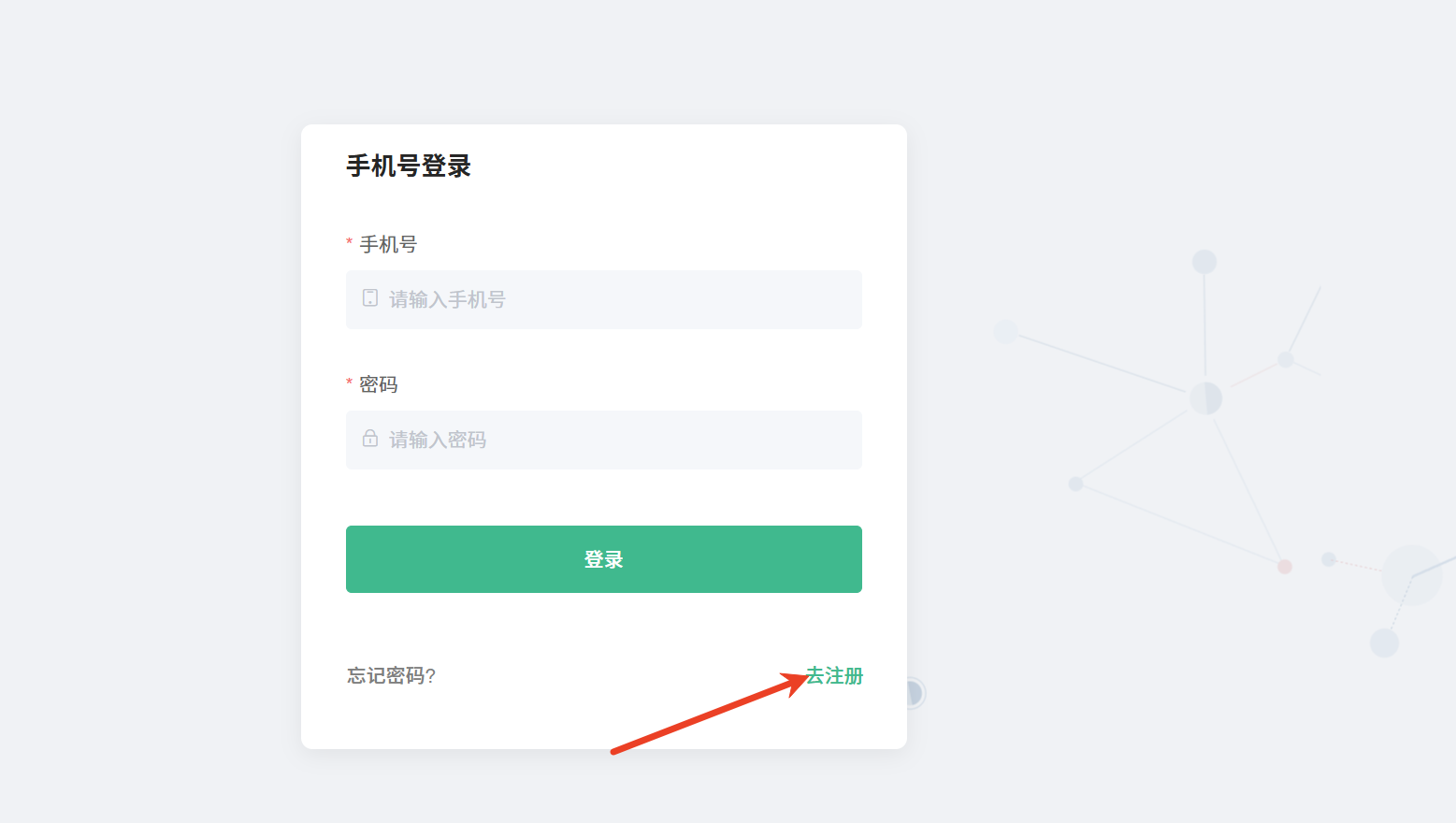Screen dimensions: 1456x823
Task: Click red asterisk beside 密码 label
Action: pyautogui.click(x=349, y=383)
